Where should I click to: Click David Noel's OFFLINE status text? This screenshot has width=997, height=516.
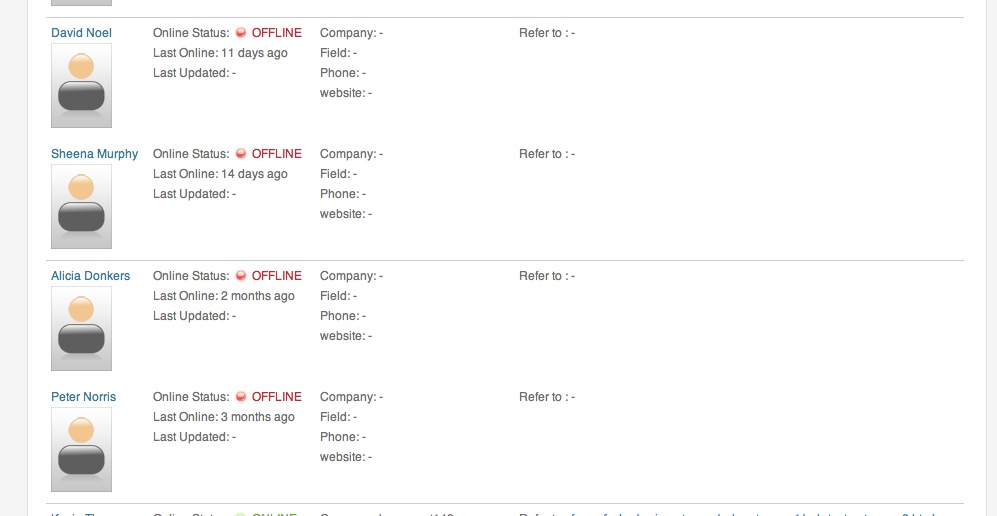277,33
